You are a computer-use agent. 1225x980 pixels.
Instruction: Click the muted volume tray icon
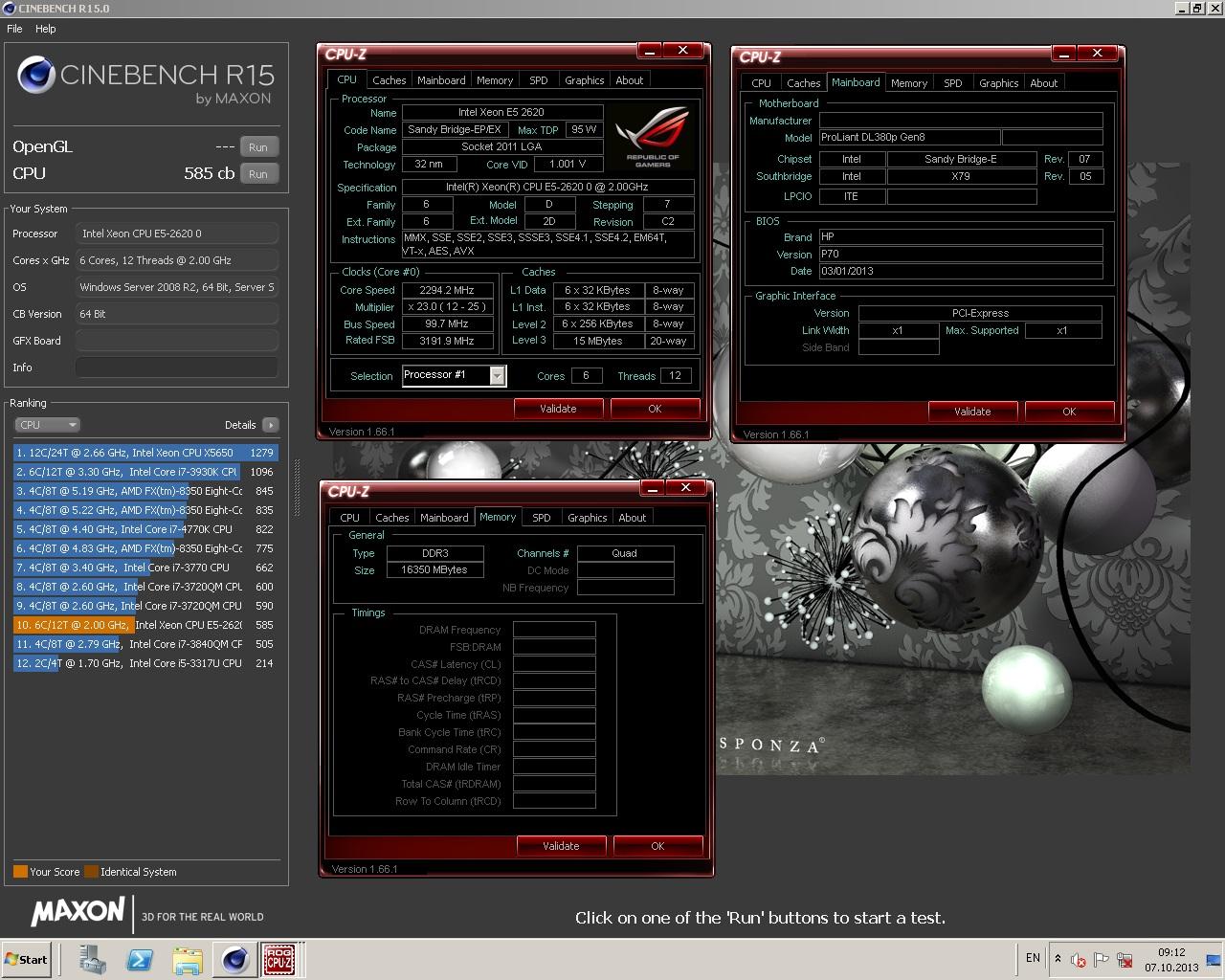[1079, 960]
